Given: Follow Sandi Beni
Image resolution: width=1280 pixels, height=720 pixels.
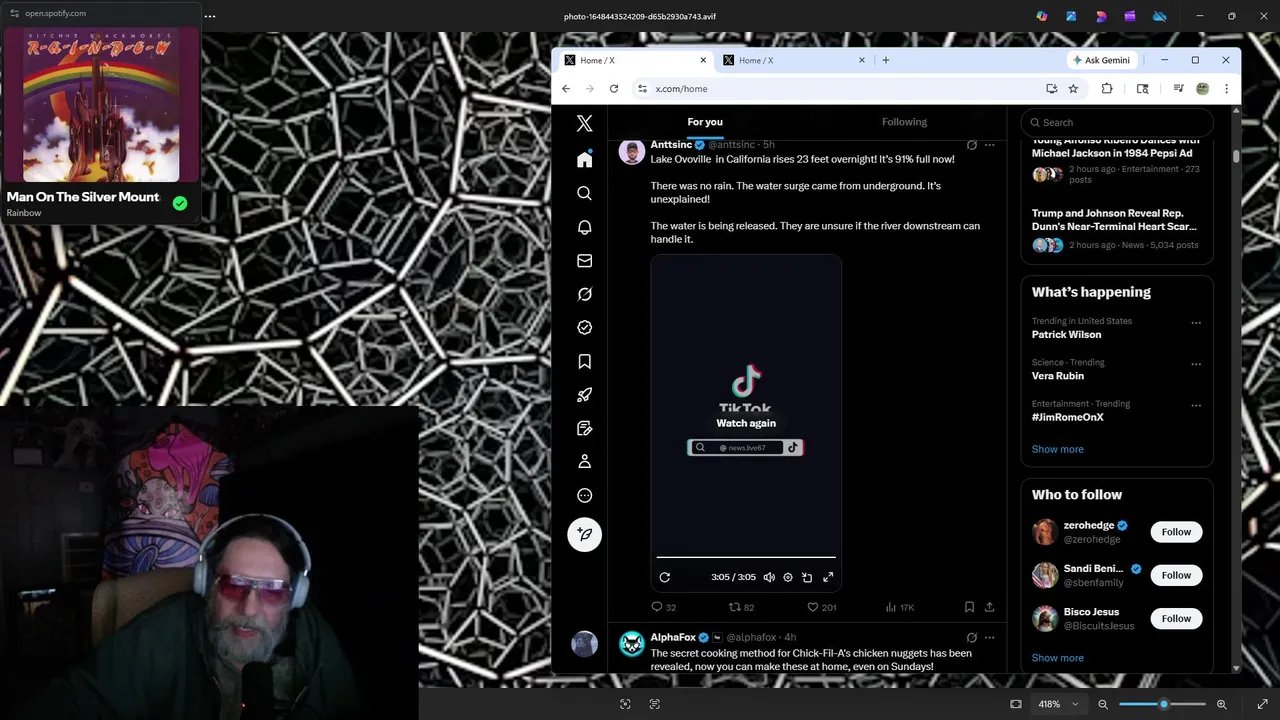Looking at the screenshot, I should coord(1176,575).
